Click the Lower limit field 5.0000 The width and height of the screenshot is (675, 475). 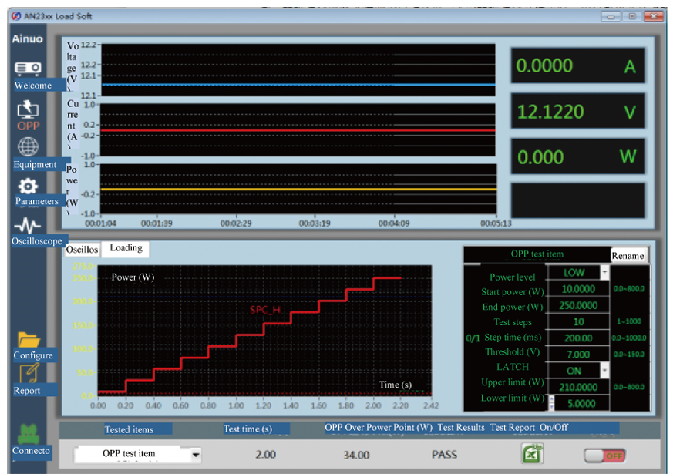pyautogui.click(x=581, y=404)
